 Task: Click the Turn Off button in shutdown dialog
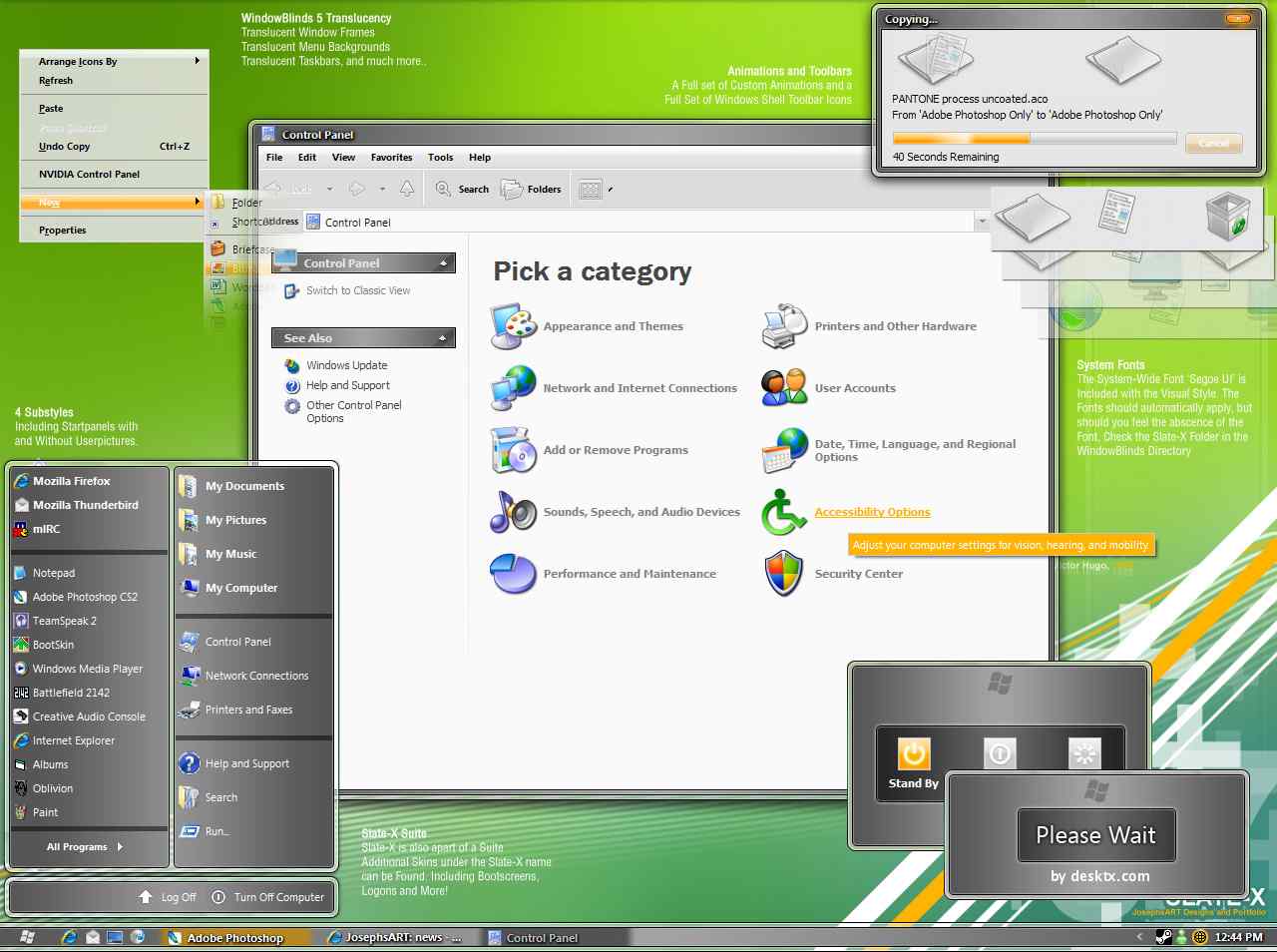(x=1000, y=753)
